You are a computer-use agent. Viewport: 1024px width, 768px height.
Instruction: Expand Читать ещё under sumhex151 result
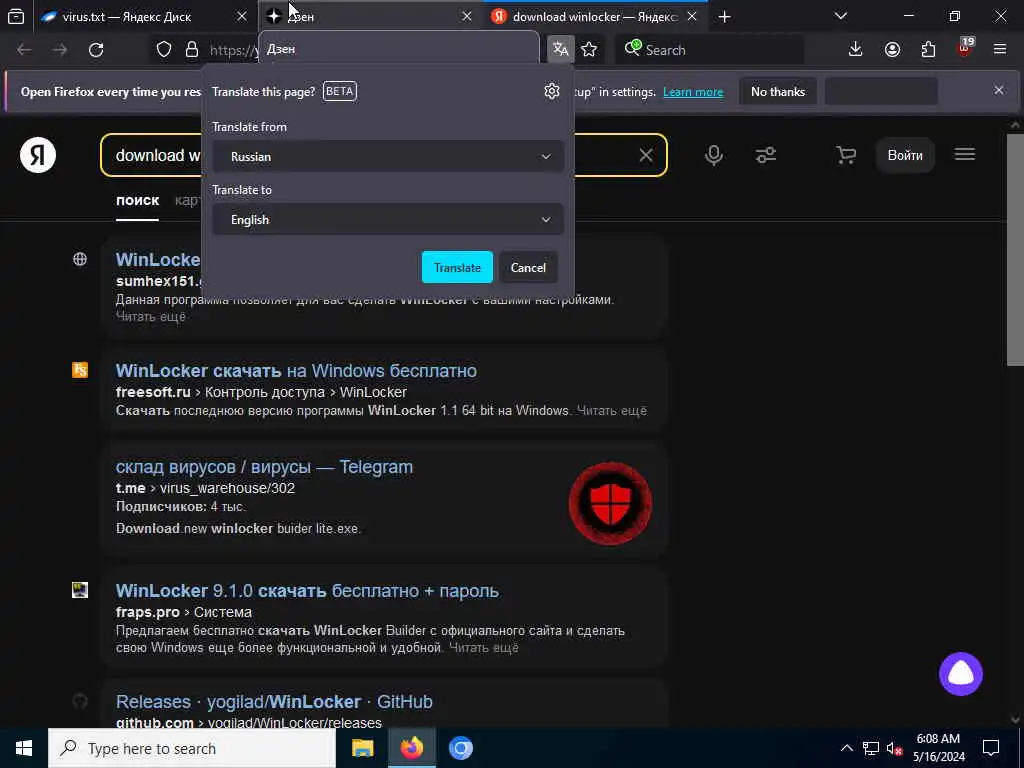click(x=151, y=317)
